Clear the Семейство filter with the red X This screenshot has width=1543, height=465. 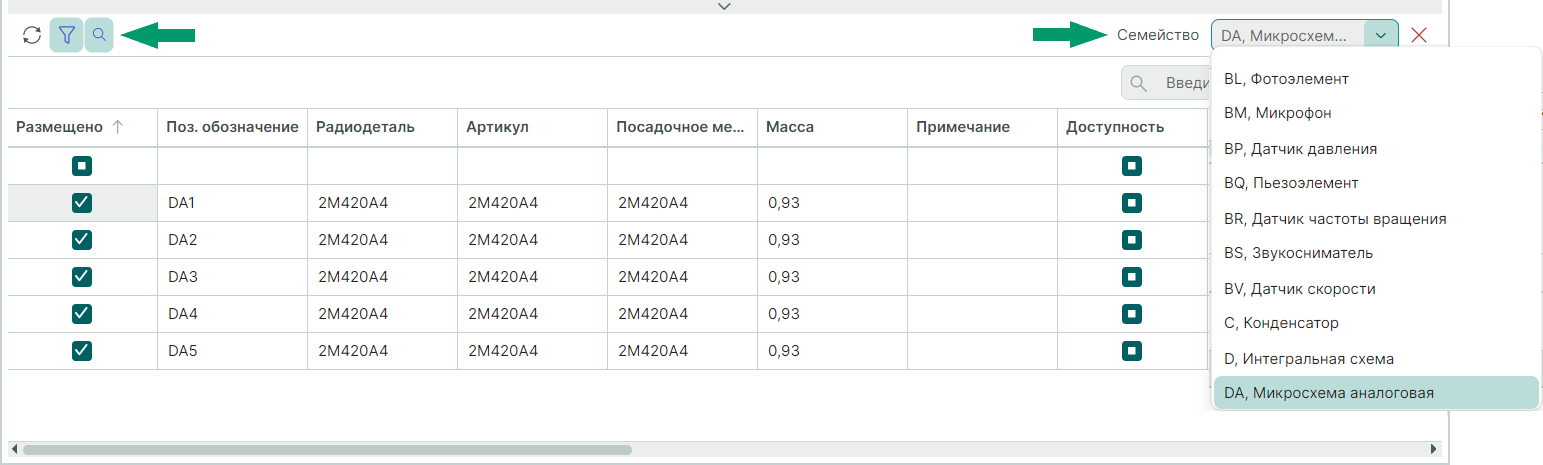point(1418,36)
